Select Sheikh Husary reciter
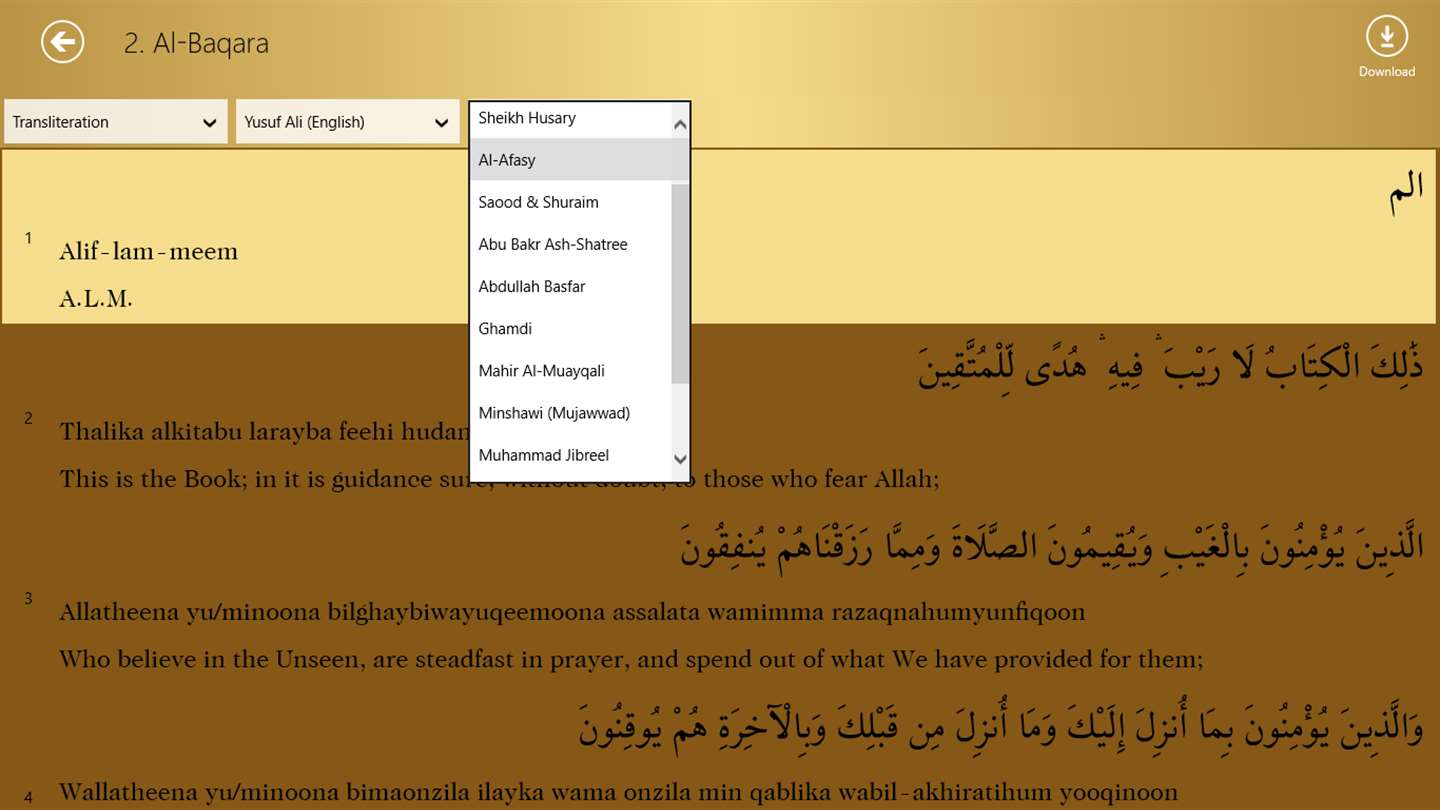Screen dimensions: 1440x810 (570, 119)
